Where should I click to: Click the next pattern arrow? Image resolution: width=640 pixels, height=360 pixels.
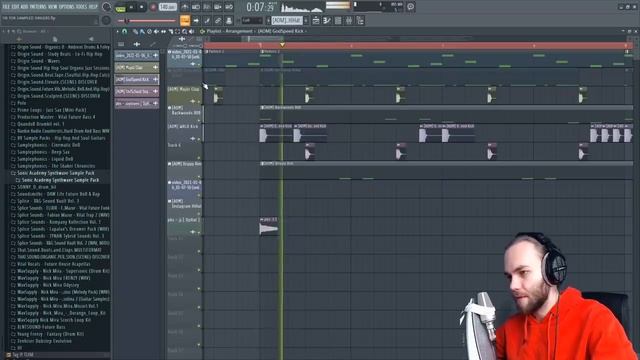click(306, 20)
